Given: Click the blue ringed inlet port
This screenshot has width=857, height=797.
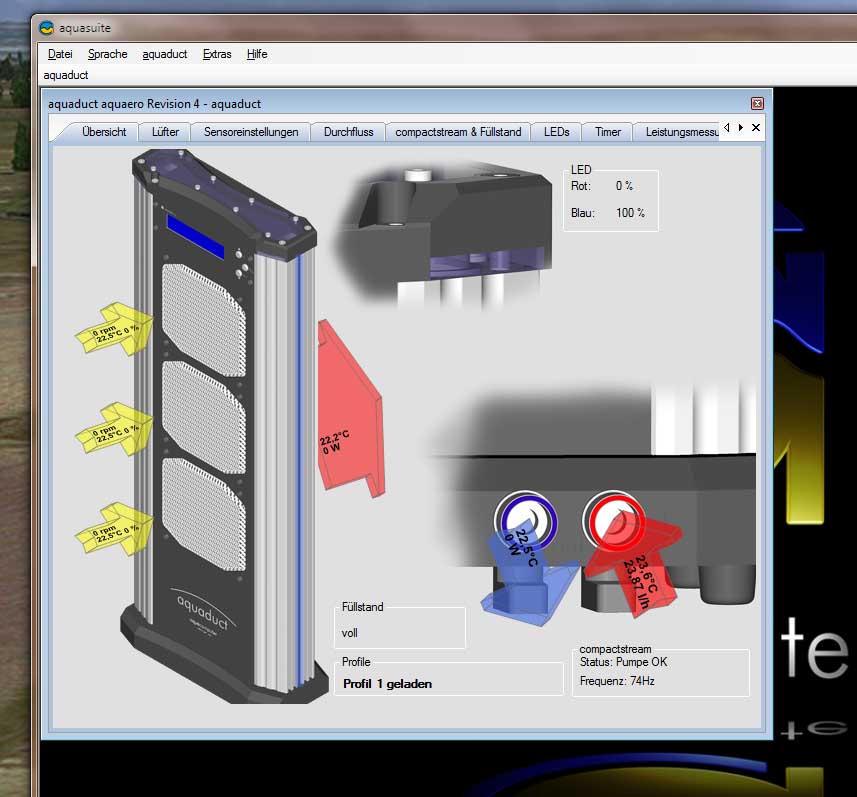Looking at the screenshot, I should [x=525, y=519].
